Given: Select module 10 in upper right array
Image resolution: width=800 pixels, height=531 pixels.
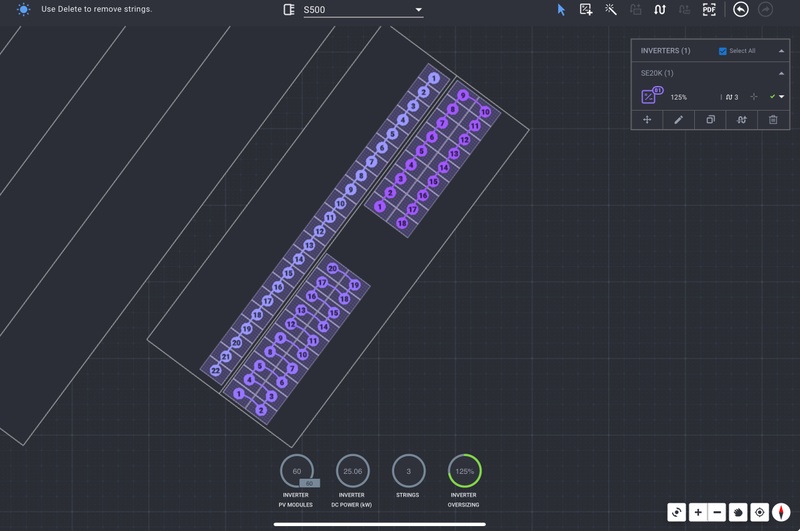Looking at the screenshot, I should (x=485, y=112).
